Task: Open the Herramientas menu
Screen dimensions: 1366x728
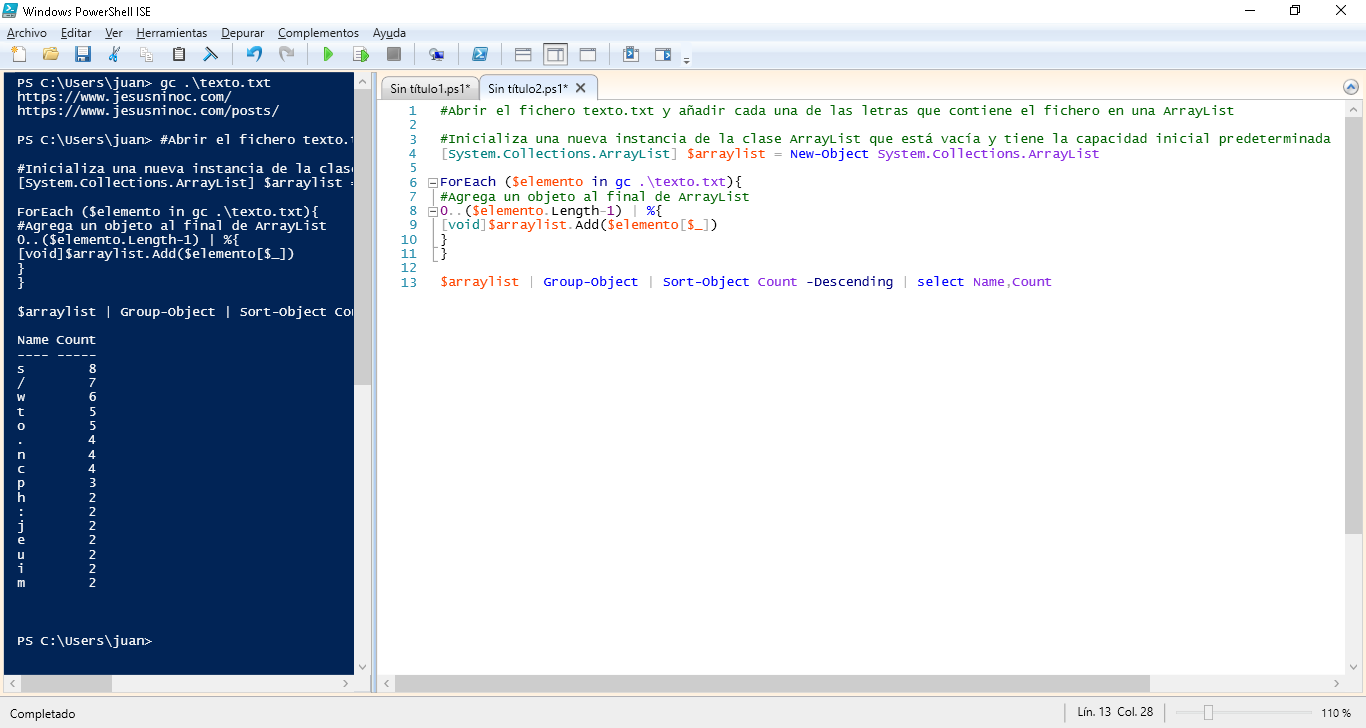Action: [x=172, y=33]
